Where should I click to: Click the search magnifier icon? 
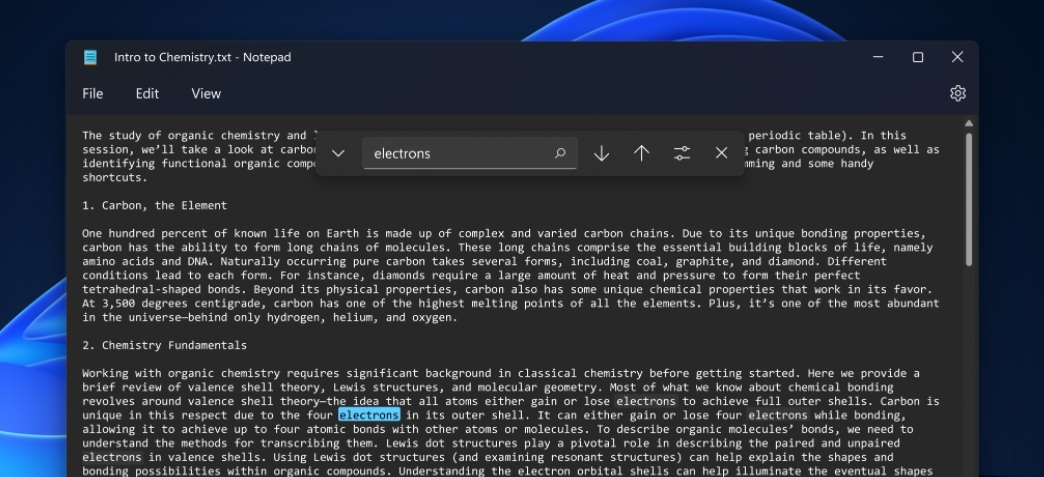[560, 153]
